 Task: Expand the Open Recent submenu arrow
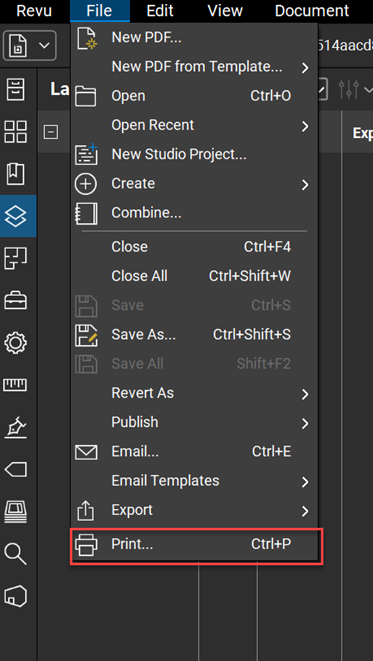(305, 126)
